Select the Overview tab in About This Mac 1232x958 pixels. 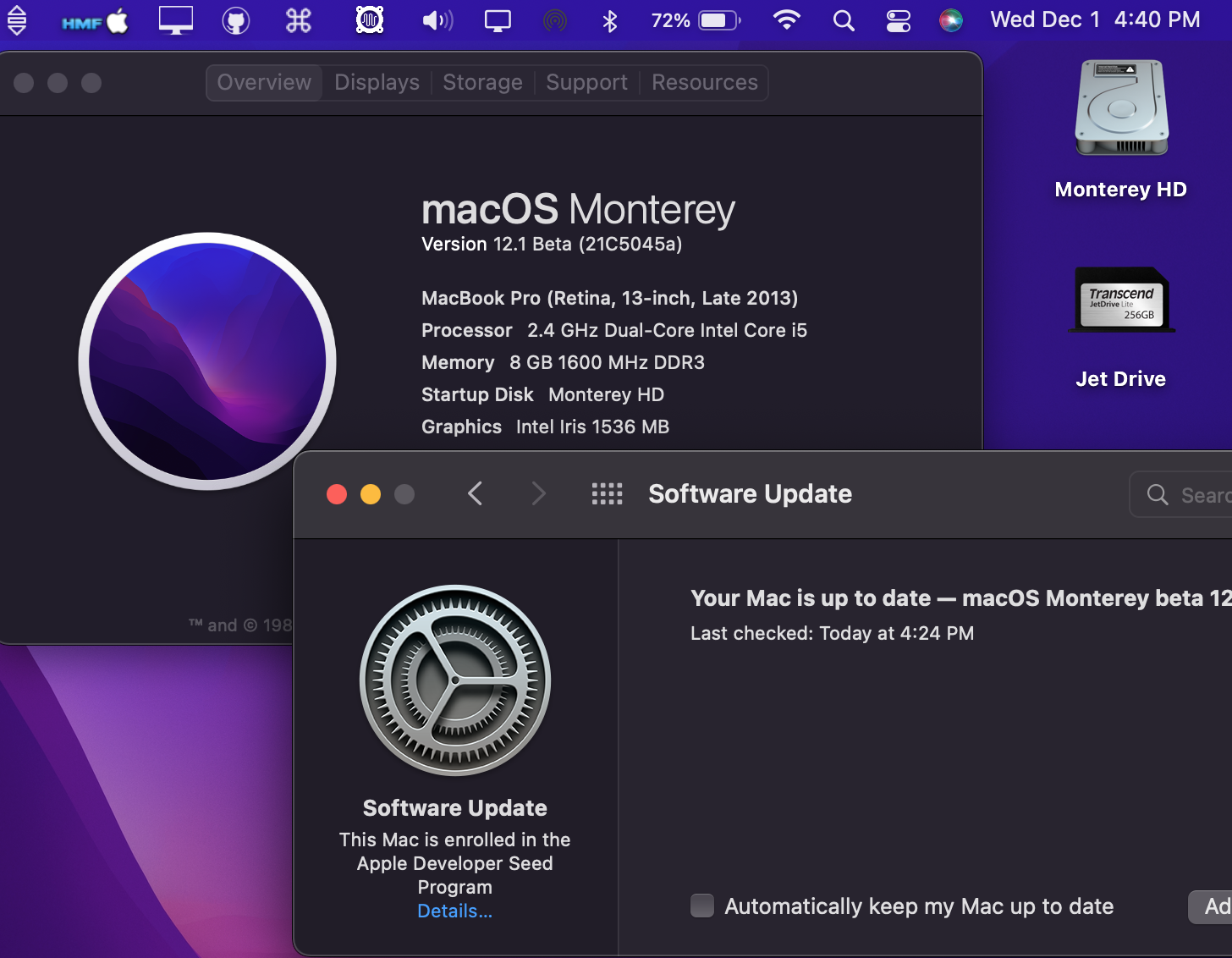click(264, 83)
